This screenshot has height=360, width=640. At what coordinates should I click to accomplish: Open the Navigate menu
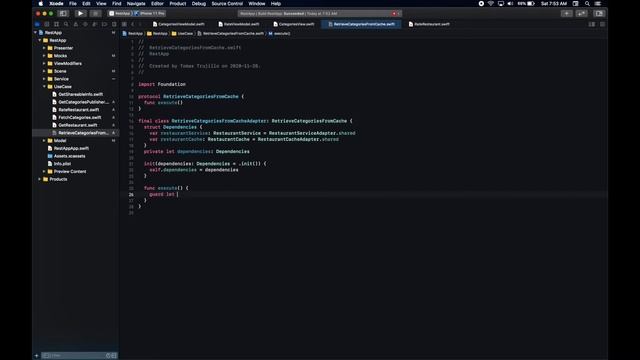click(136, 4)
